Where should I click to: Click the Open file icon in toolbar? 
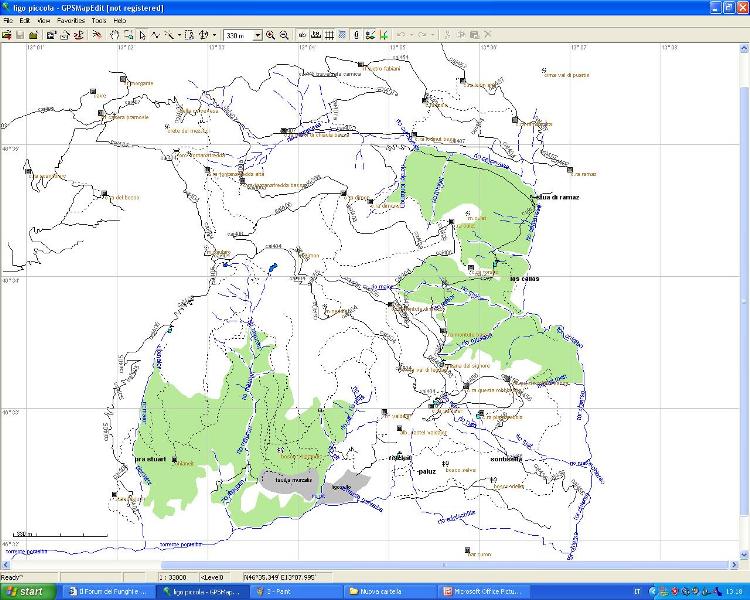(7, 35)
